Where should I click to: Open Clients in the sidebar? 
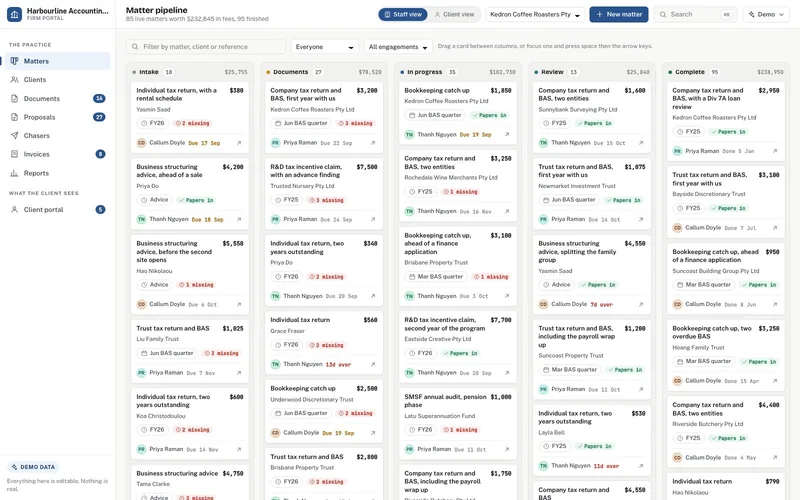58,80
